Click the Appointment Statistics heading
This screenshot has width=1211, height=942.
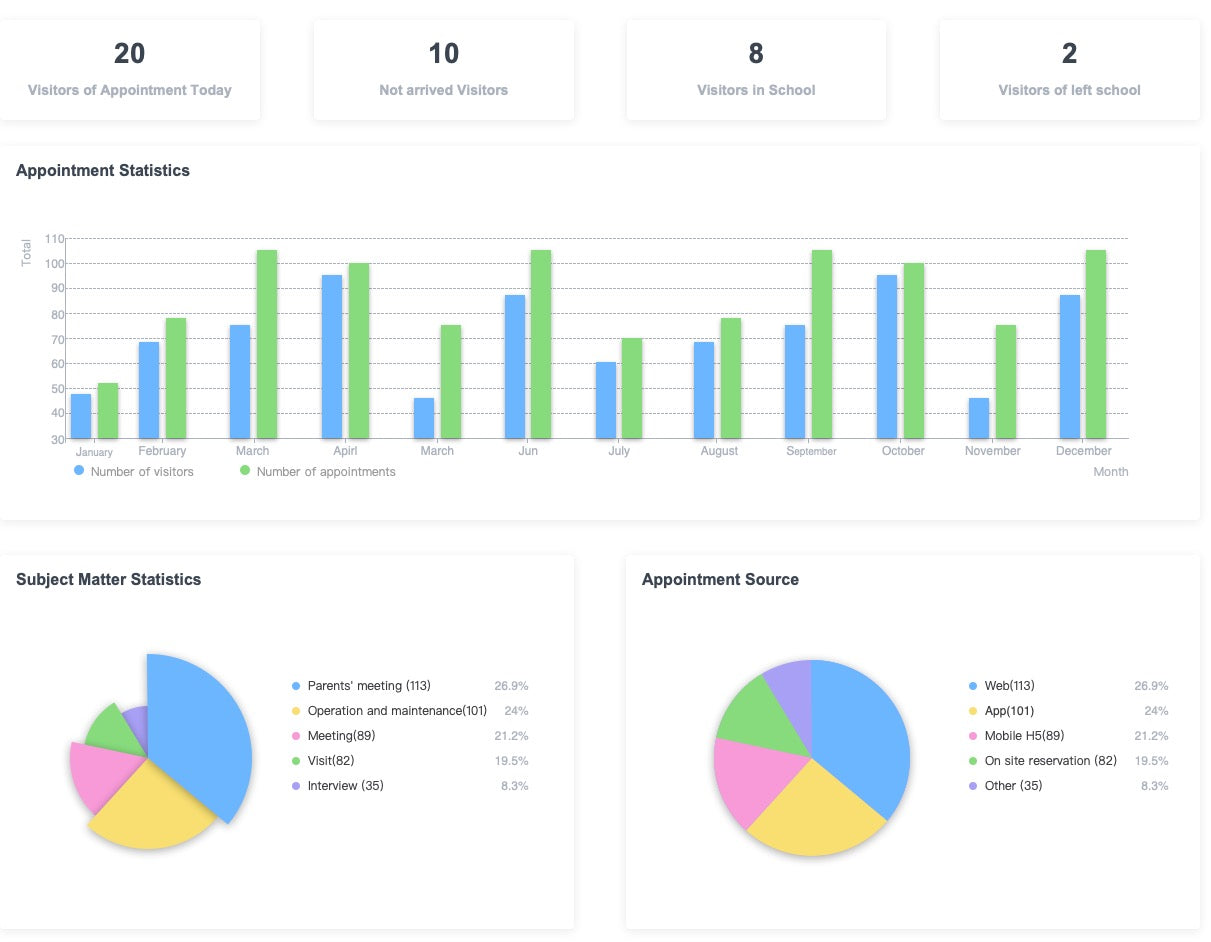pos(103,171)
